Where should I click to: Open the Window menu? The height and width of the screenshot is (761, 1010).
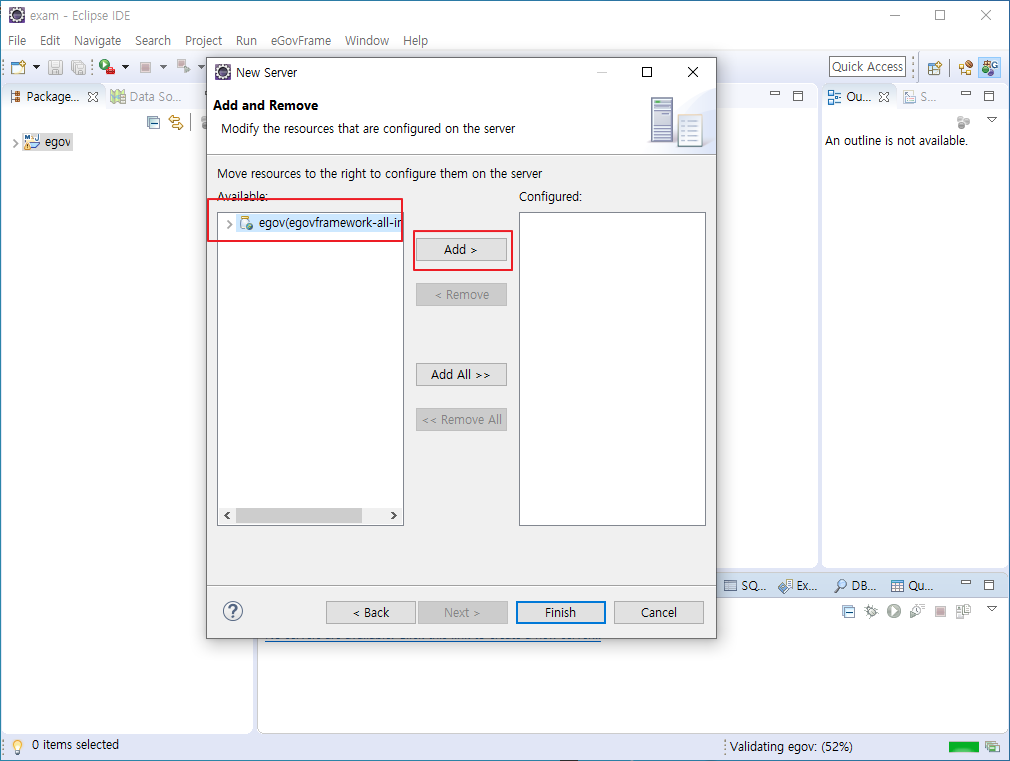pyautogui.click(x=367, y=41)
